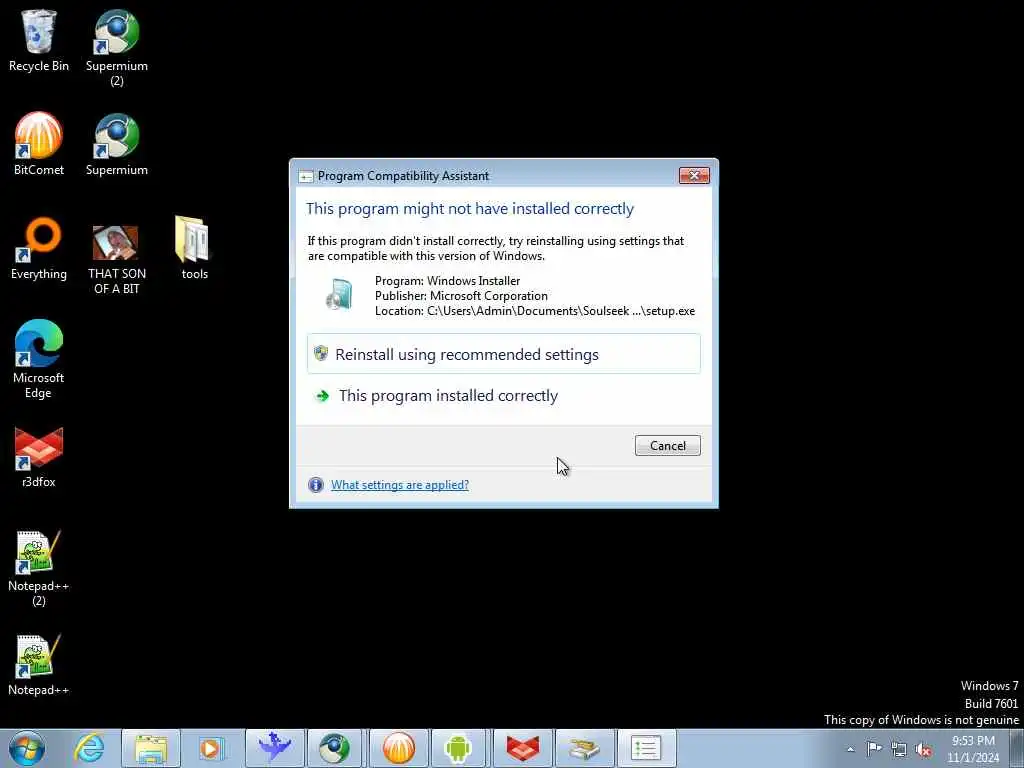1024x768 pixels.
Task: Open the Windows Start menu orb
Action: point(27,748)
